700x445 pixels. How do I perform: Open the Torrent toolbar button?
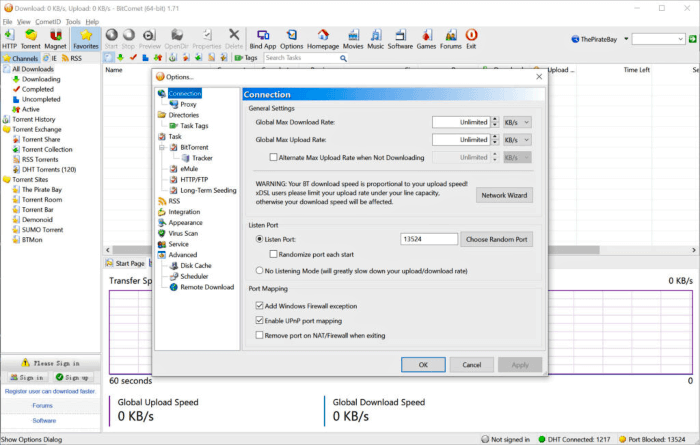30,39
